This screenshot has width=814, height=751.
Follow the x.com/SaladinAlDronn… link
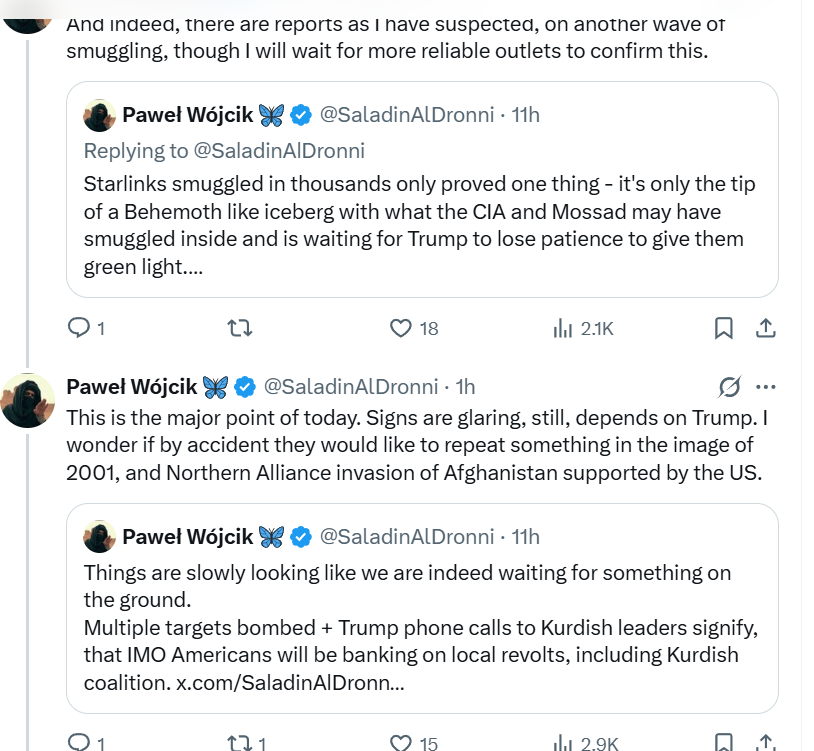pyautogui.click(x=292, y=682)
